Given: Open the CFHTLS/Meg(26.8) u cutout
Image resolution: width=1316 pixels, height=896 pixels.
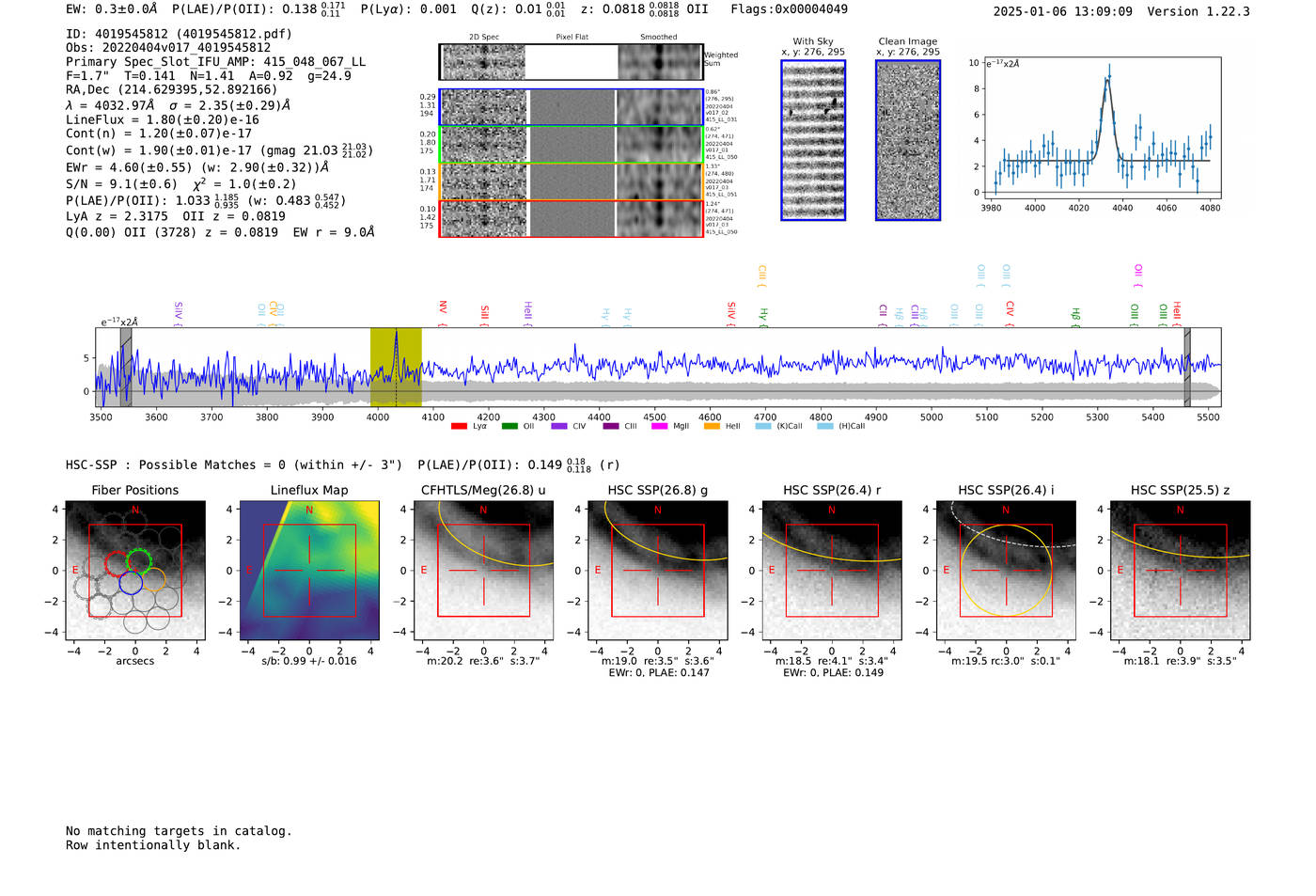Looking at the screenshot, I should click(483, 570).
